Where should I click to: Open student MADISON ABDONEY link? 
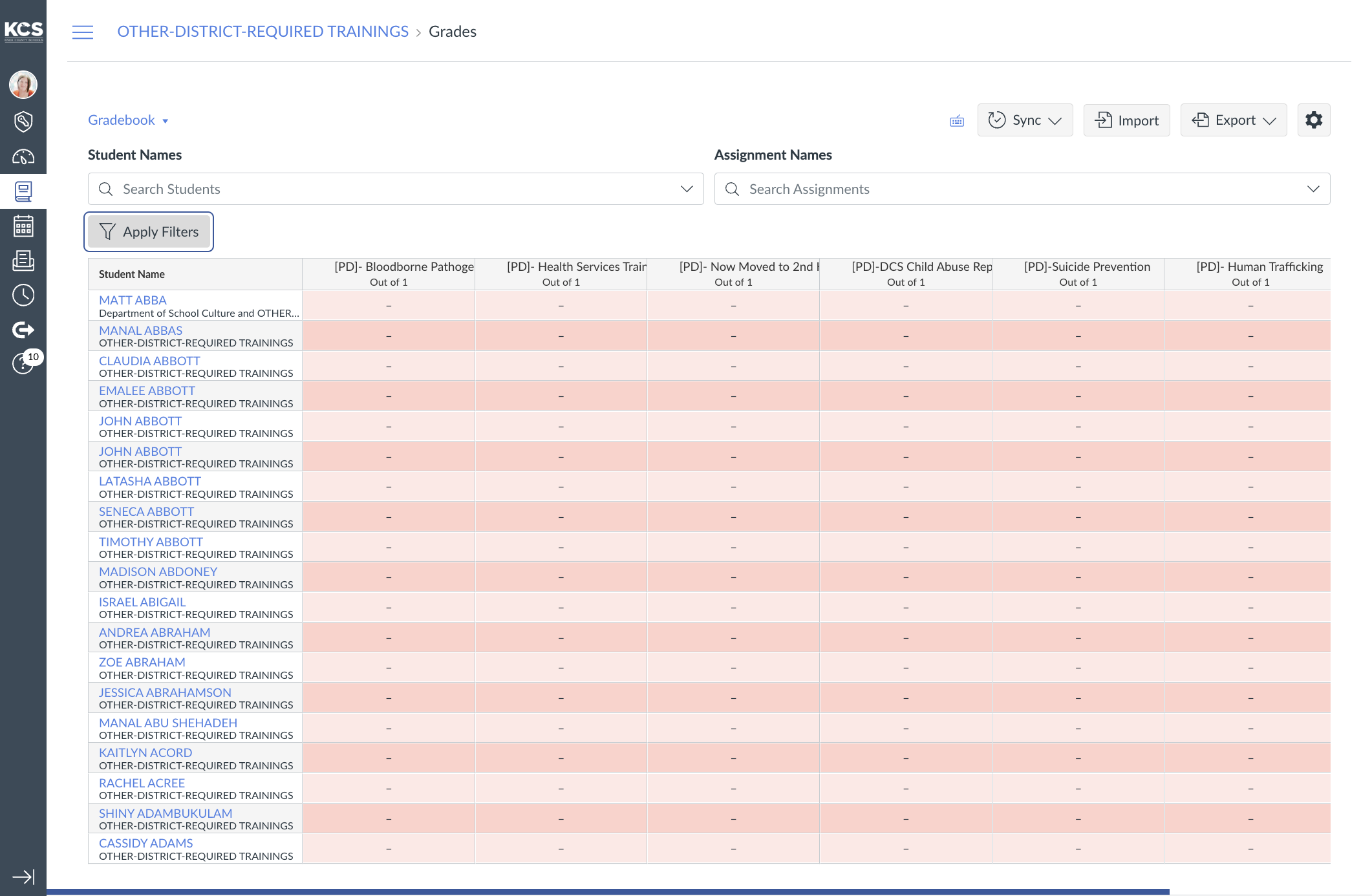pyautogui.click(x=158, y=571)
